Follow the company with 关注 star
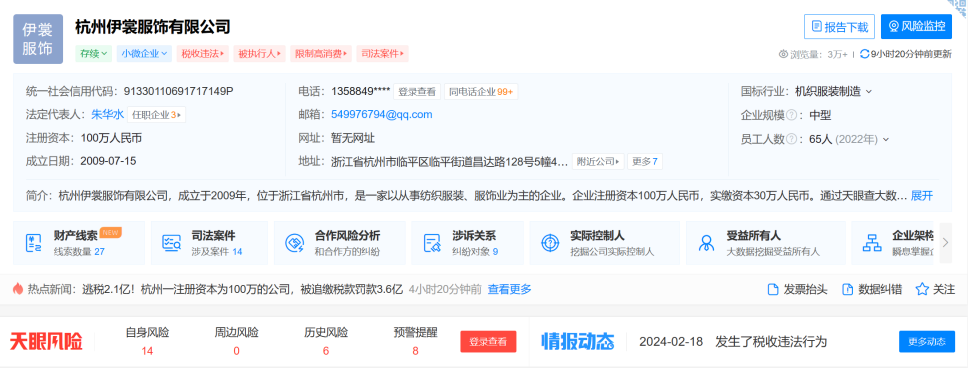Image resolution: width=968 pixels, height=369 pixels. [935, 289]
